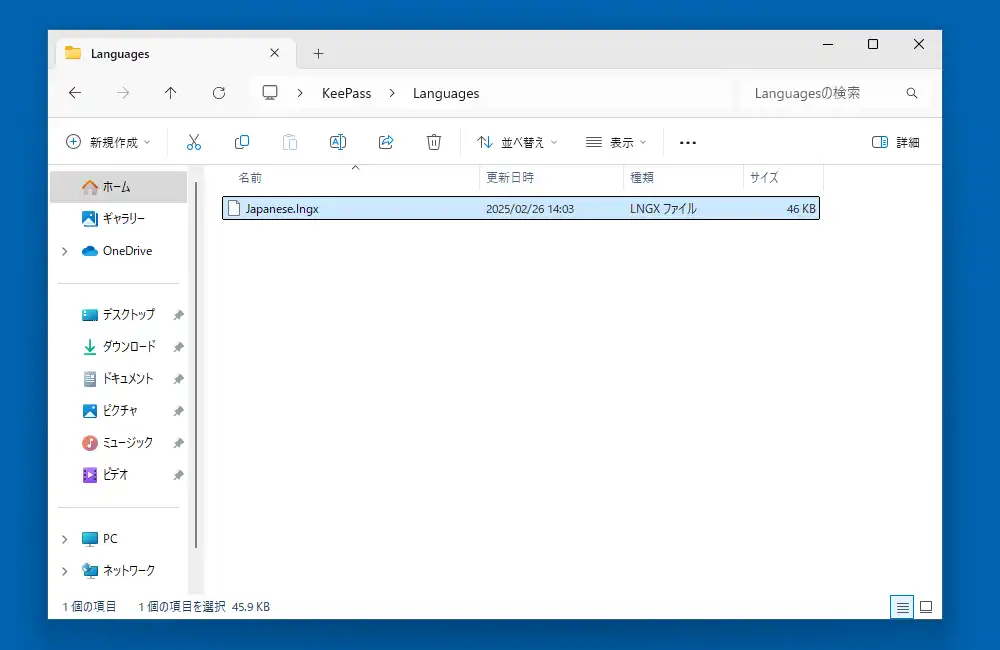Open ミュージック quick access folder
1000x650 pixels.
click(x=119, y=442)
